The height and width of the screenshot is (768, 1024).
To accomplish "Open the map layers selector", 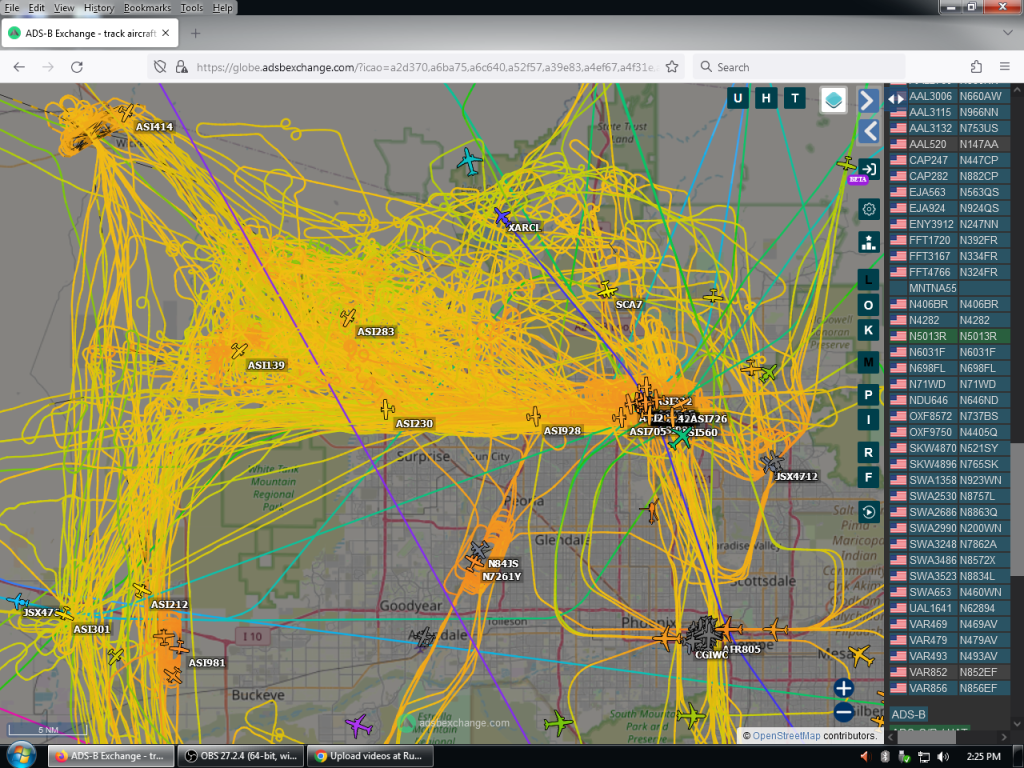I will (x=833, y=100).
